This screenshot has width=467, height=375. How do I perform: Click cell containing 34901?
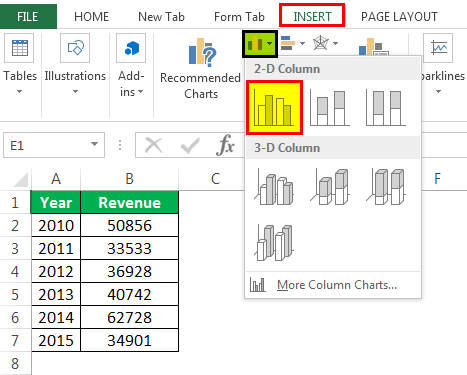tap(130, 340)
